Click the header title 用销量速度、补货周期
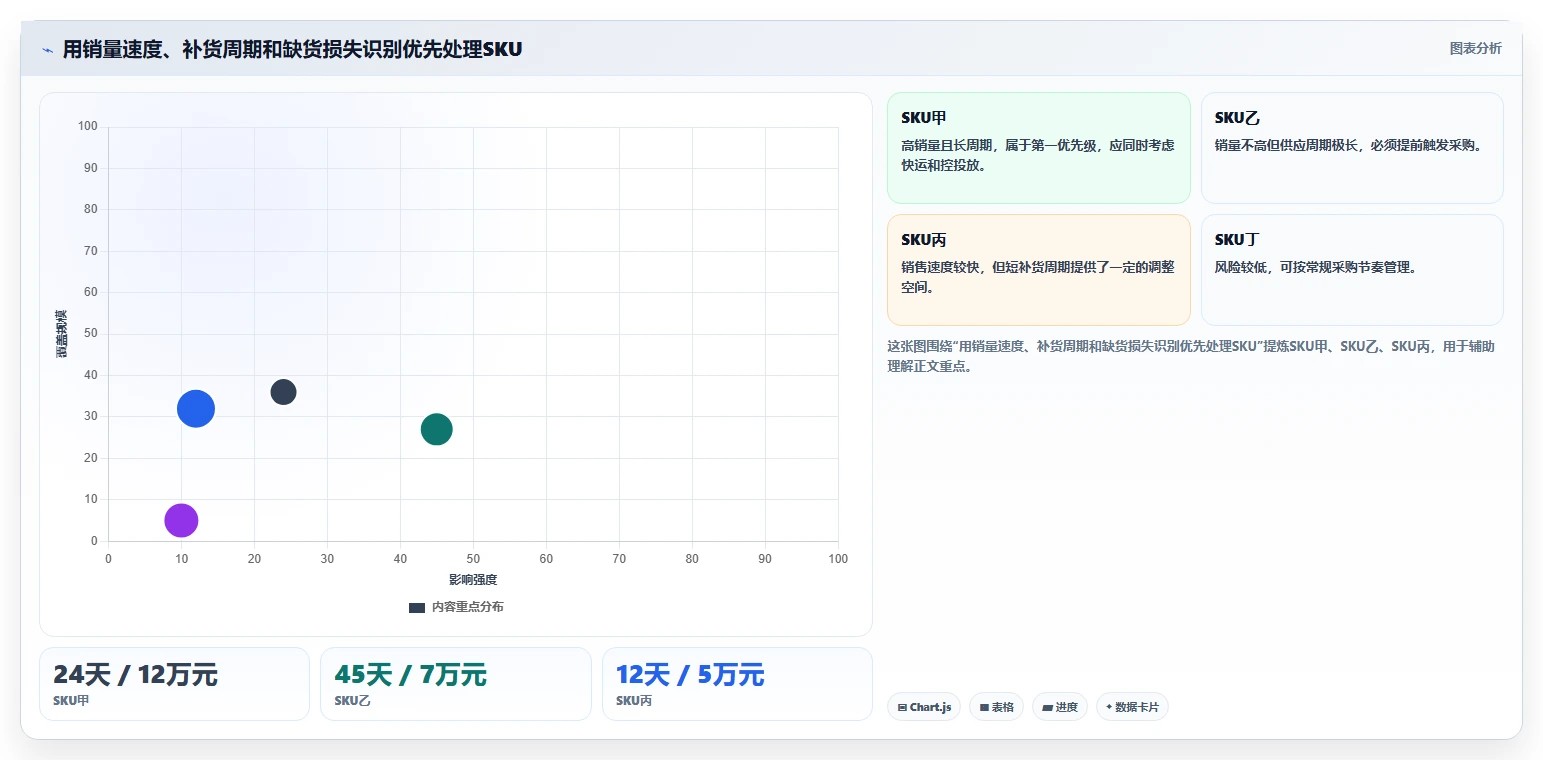The height and width of the screenshot is (760, 1543). coord(292,49)
